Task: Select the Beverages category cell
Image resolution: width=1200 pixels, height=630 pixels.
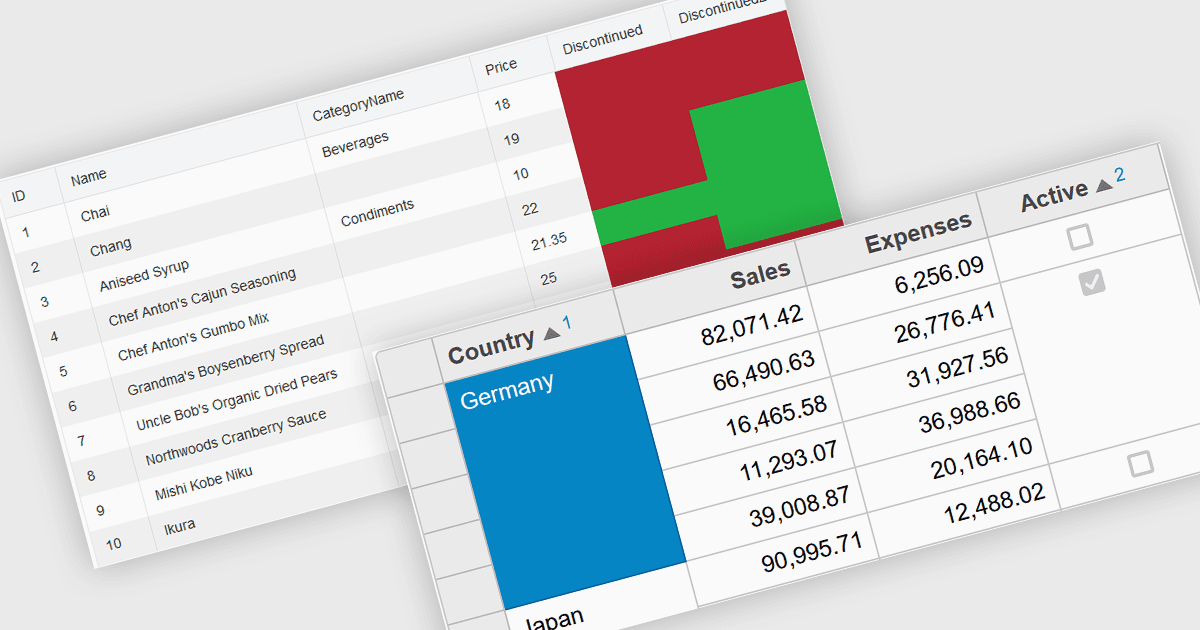Action: pos(355,145)
